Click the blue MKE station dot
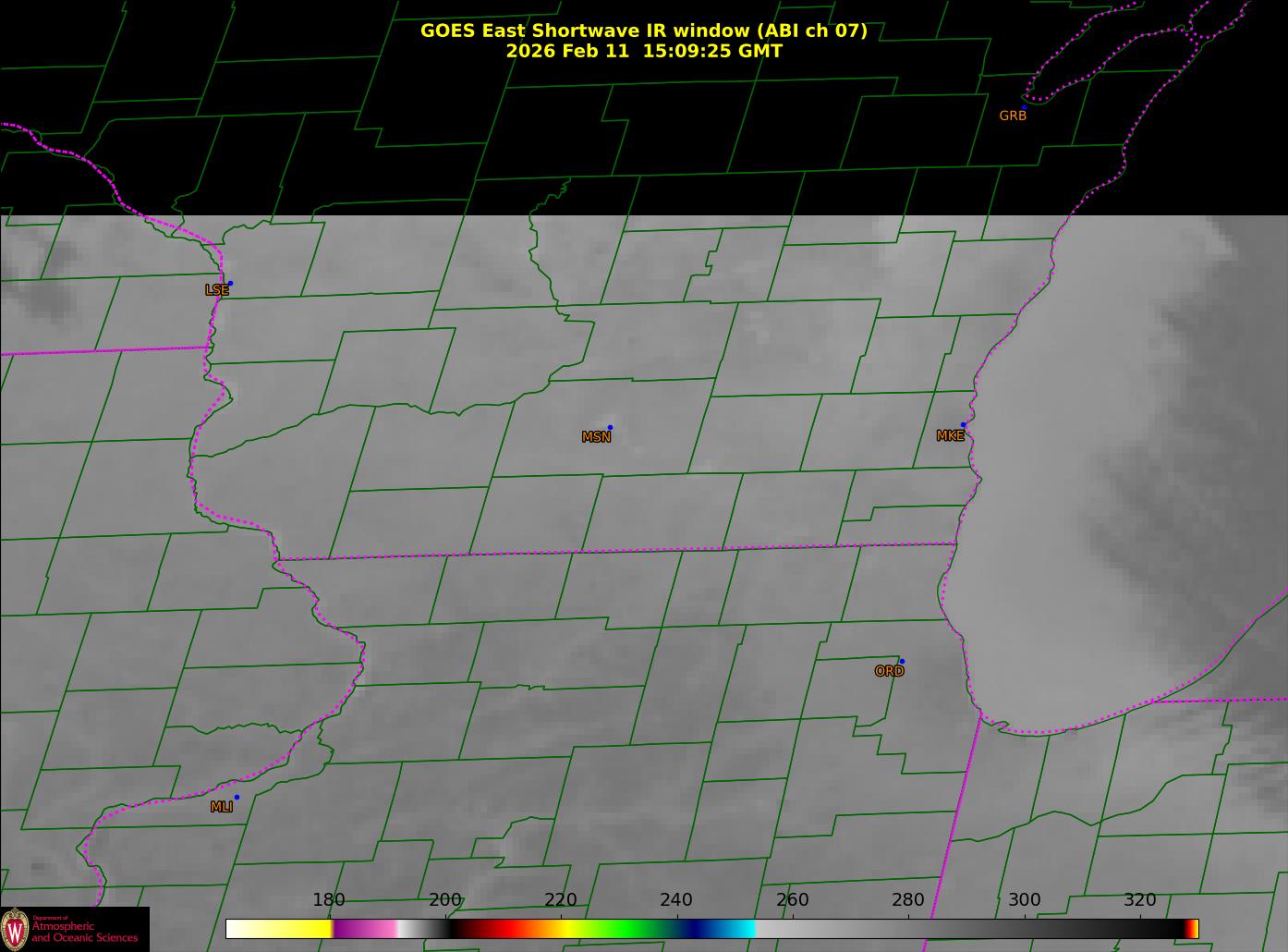Image resolution: width=1288 pixels, height=952 pixels. [963, 425]
